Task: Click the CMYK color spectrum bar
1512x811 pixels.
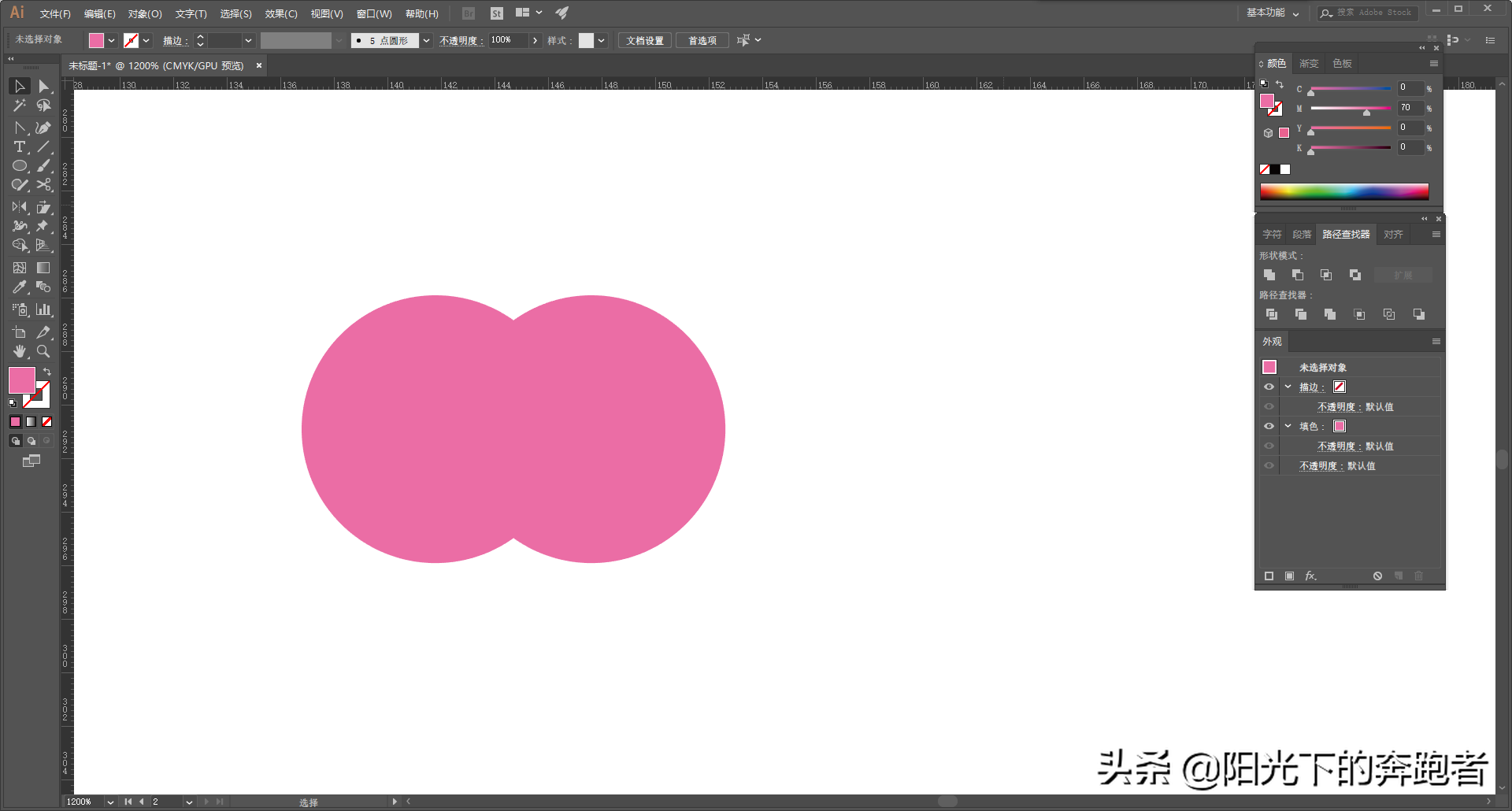Action: (x=1343, y=191)
